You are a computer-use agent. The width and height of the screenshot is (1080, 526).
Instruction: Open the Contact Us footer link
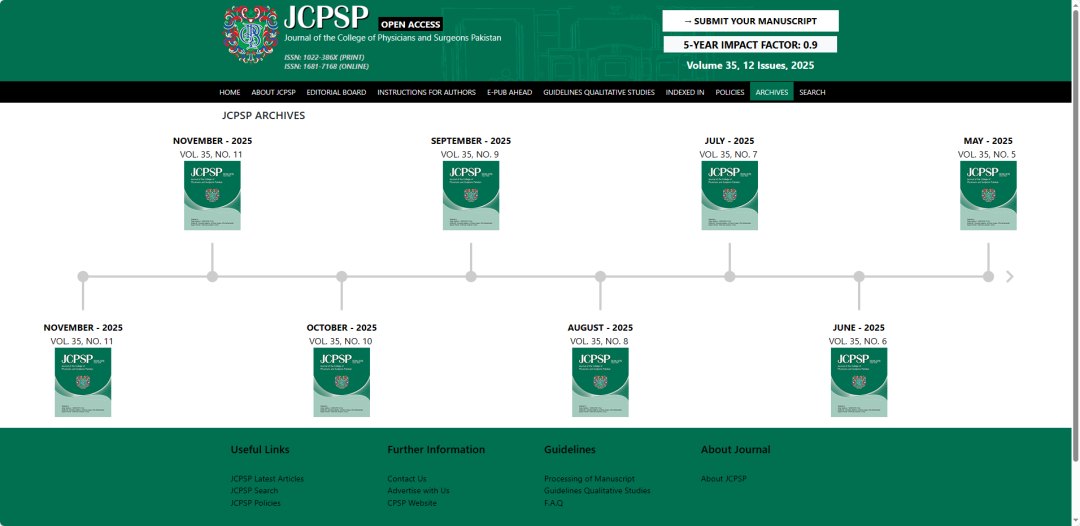(407, 478)
